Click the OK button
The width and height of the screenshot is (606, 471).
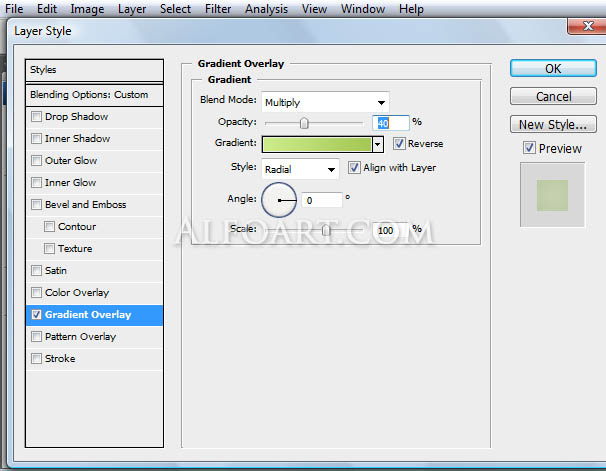(x=553, y=68)
